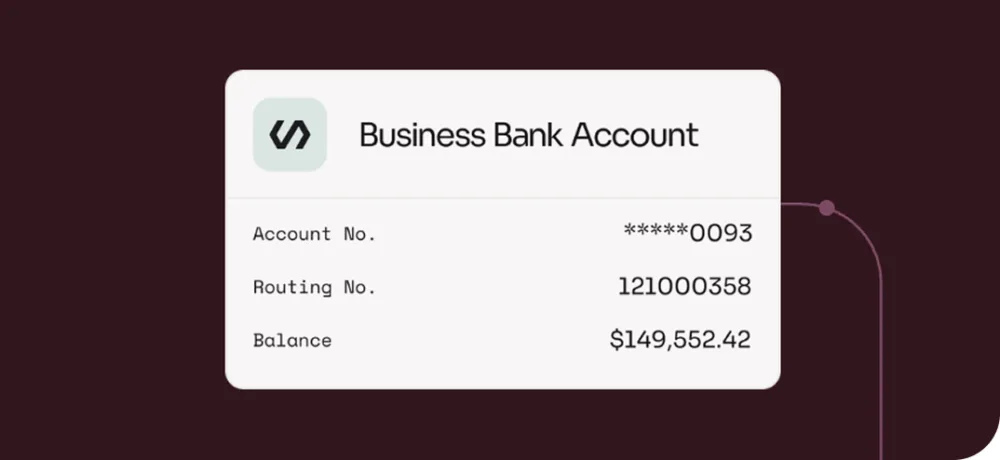Click the "Account No." label

click(x=314, y=234)
